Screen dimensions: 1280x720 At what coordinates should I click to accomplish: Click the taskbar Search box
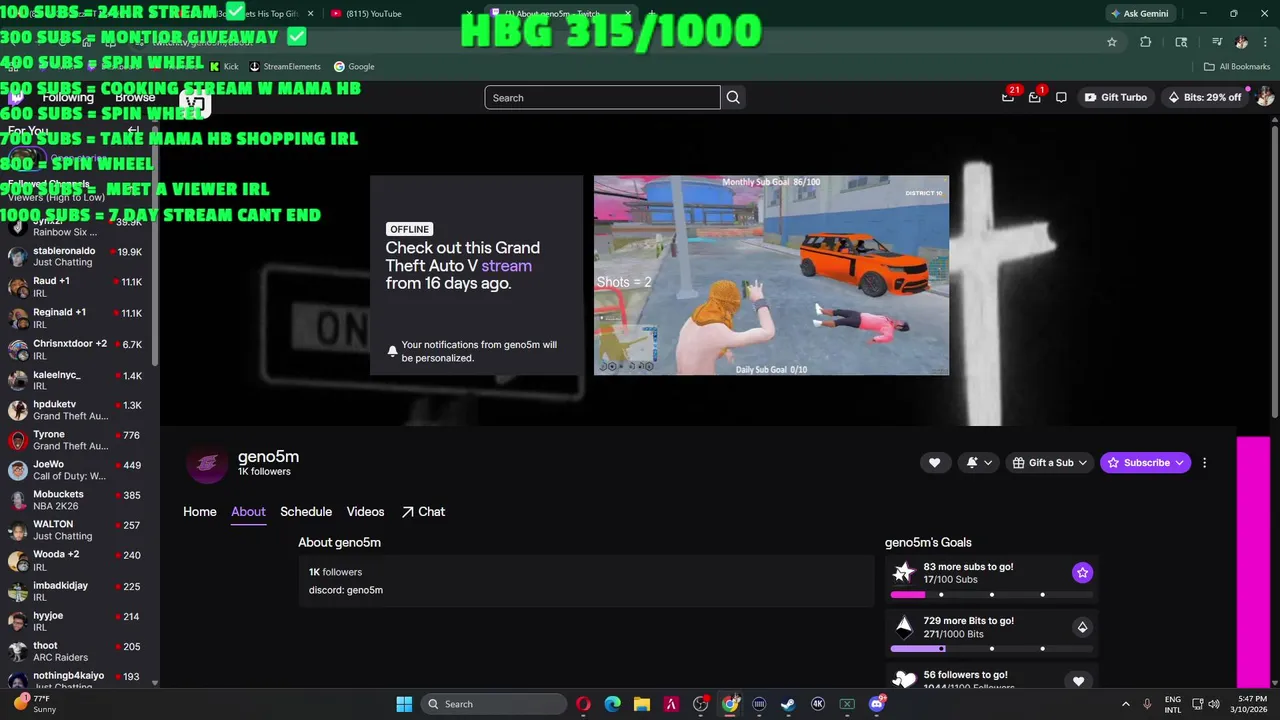(494, 704)
